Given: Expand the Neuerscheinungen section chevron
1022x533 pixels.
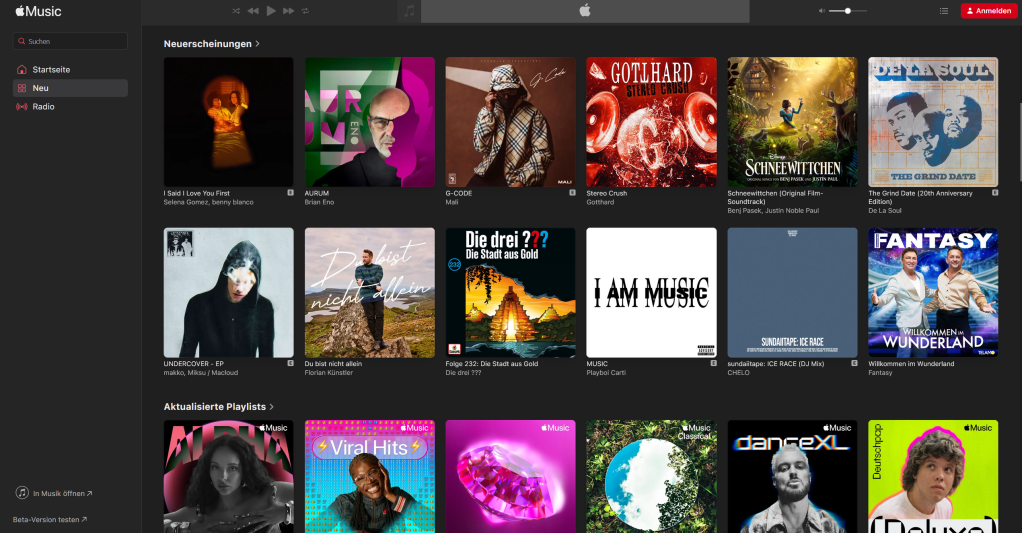Looking at the screenshot, I should coord(257,44).
